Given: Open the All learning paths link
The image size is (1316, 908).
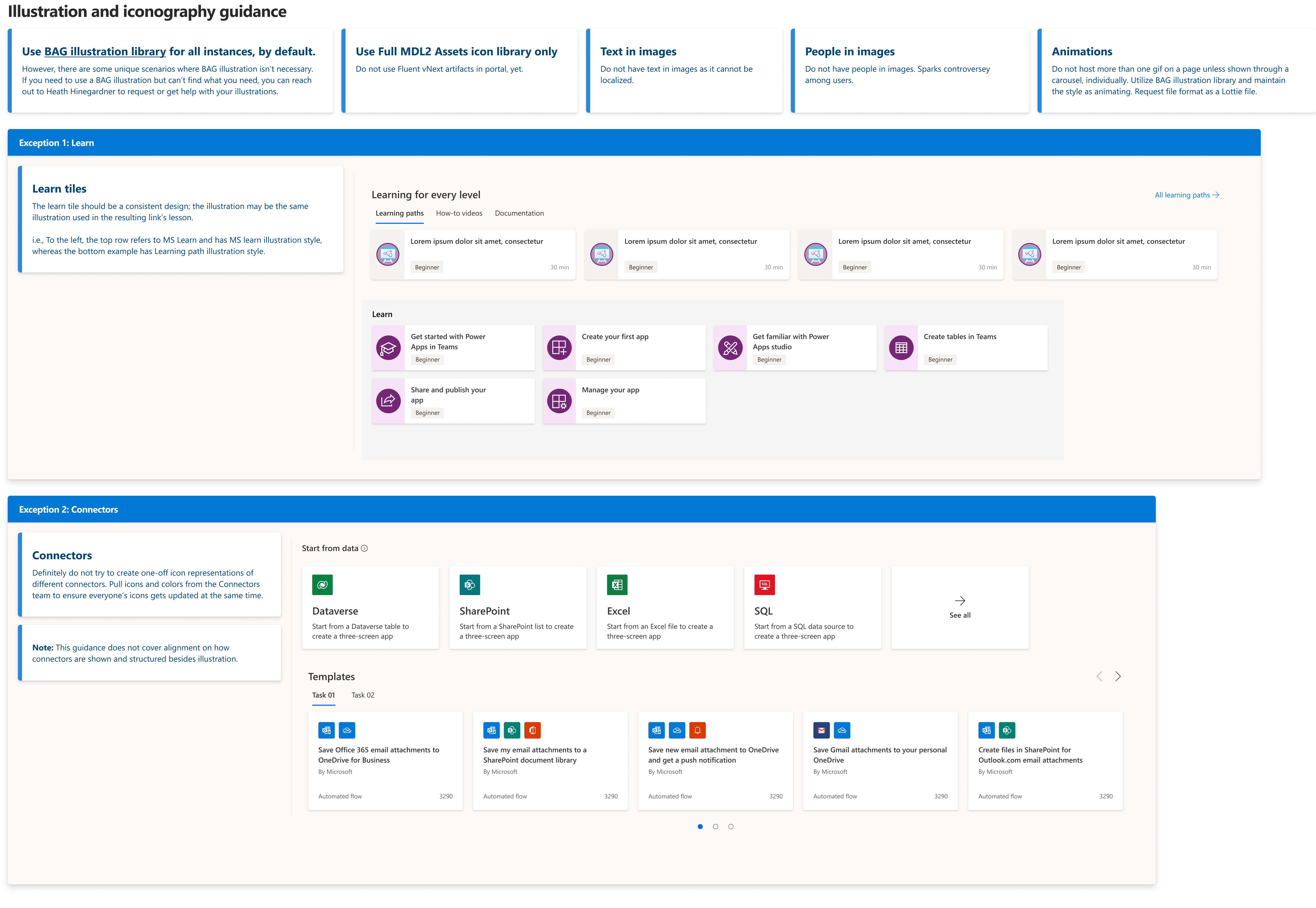Looking at the screenshot, I should tap(1186, 195).
